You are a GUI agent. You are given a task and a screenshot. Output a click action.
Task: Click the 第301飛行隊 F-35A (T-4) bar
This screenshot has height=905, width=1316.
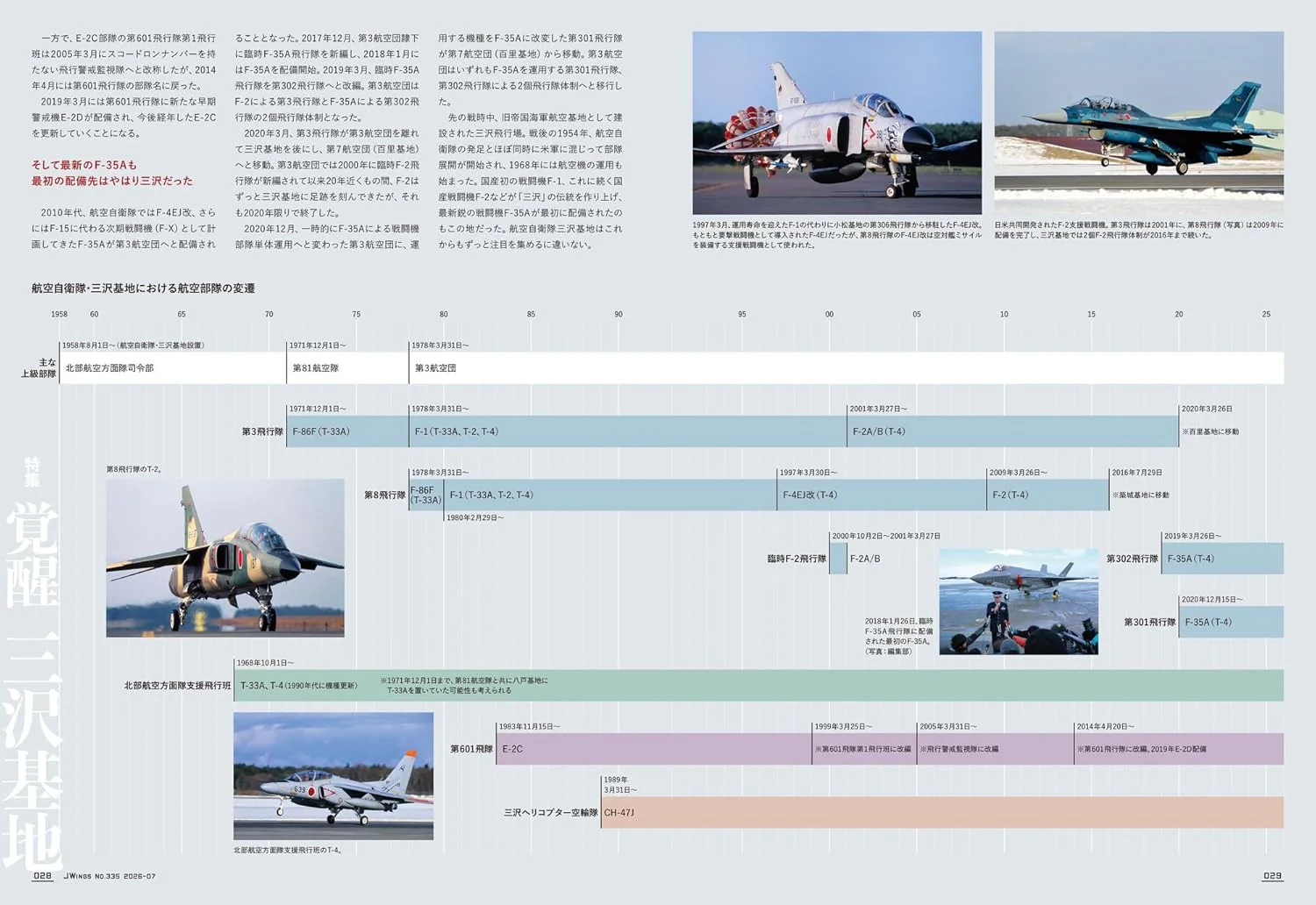(1232, 622)
